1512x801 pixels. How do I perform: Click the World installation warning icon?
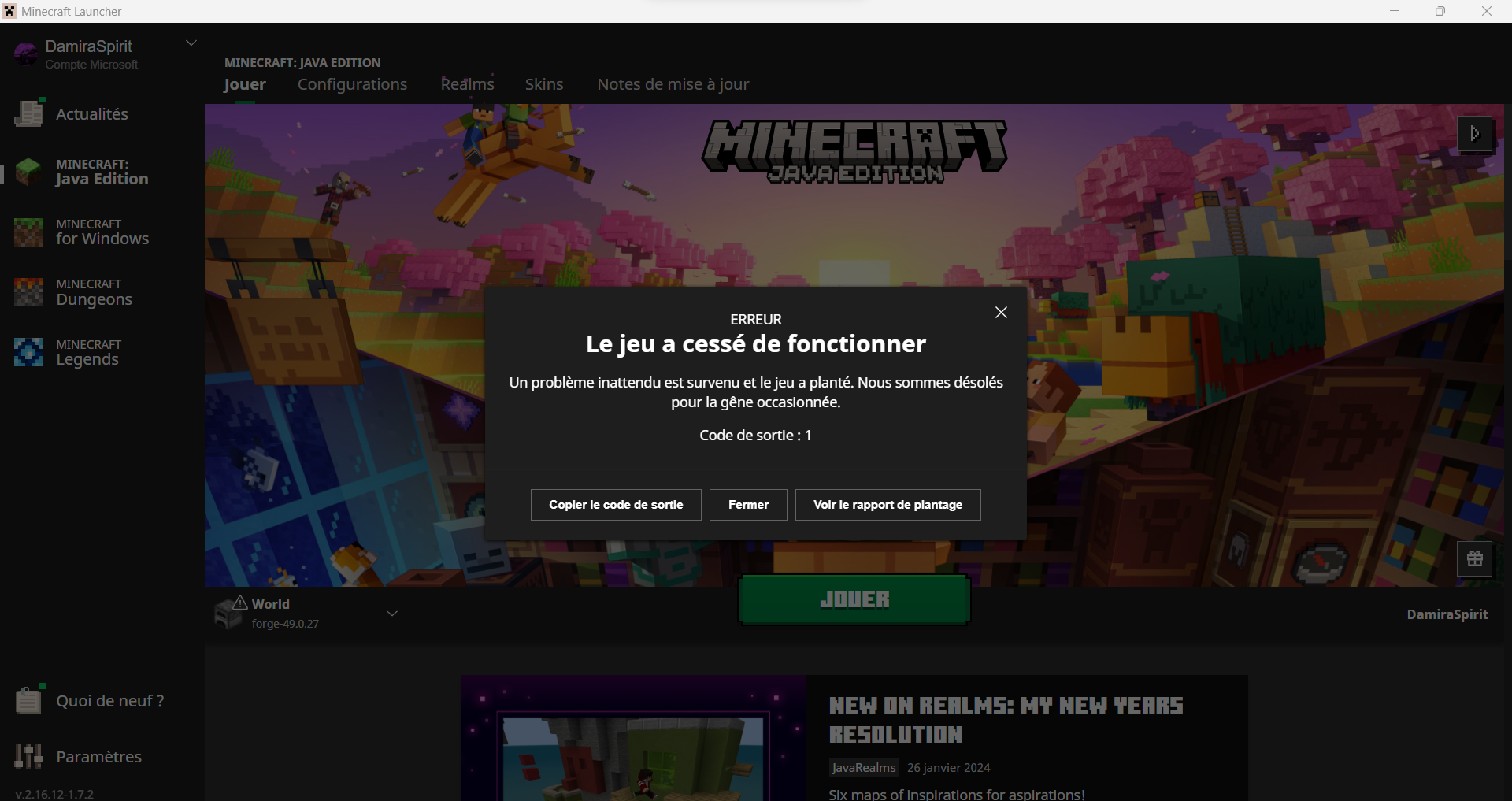coord(240,603)
